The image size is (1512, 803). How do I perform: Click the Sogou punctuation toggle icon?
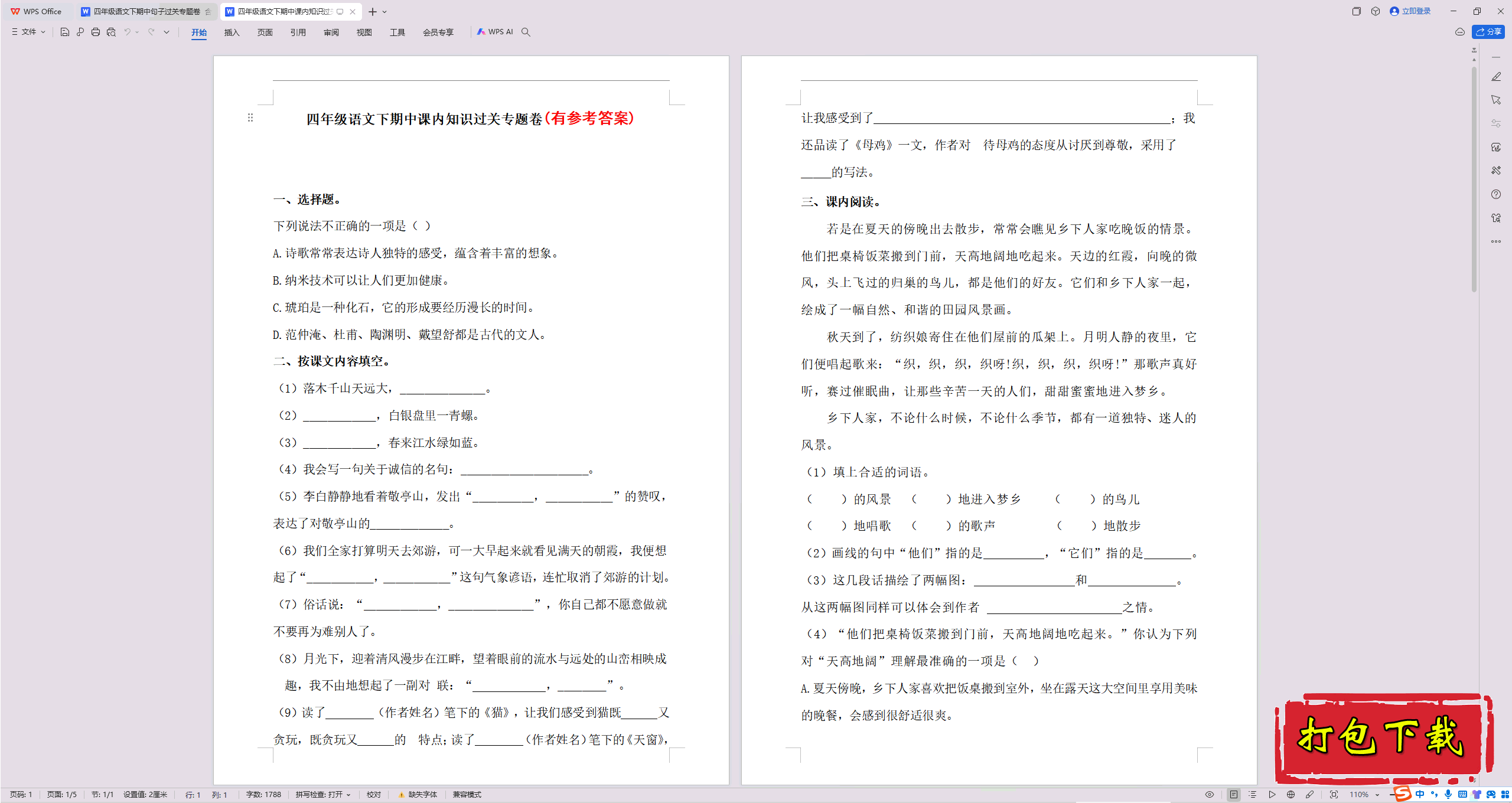point(1434,795)
